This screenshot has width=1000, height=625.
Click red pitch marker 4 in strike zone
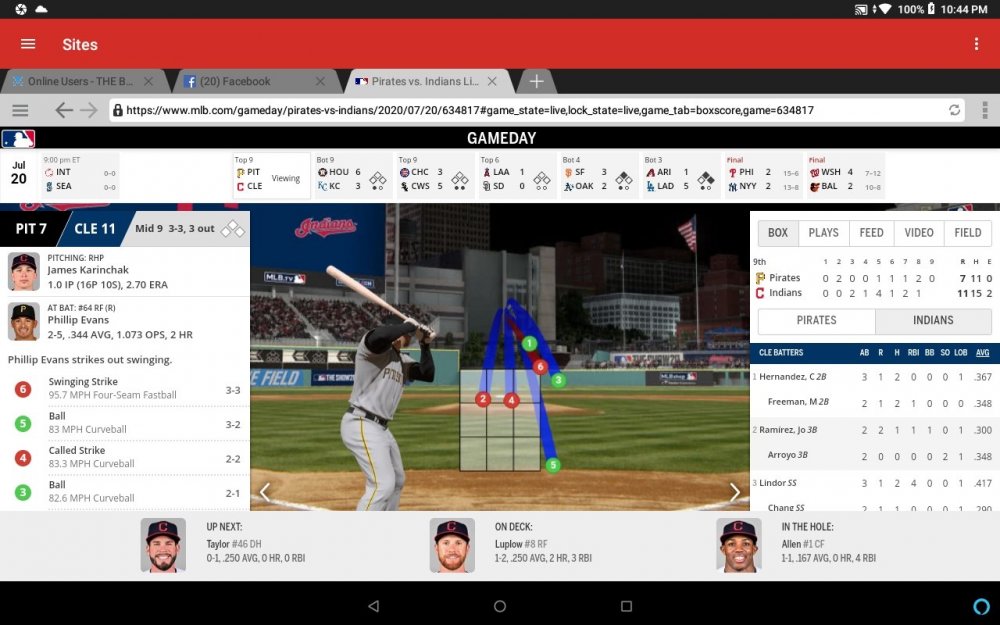click(511, 401)
